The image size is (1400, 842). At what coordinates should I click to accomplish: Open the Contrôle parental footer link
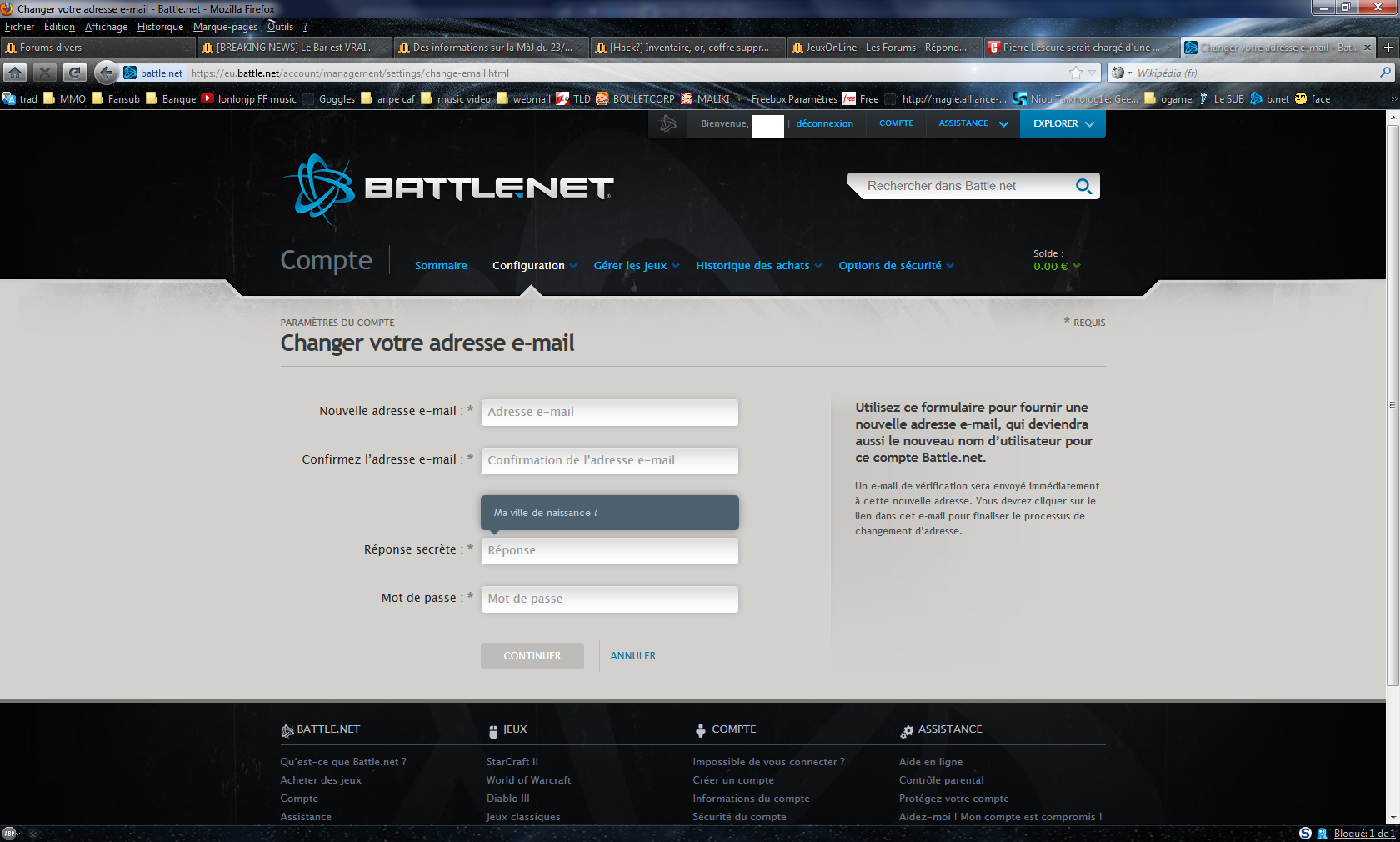(x=941, y=780)
